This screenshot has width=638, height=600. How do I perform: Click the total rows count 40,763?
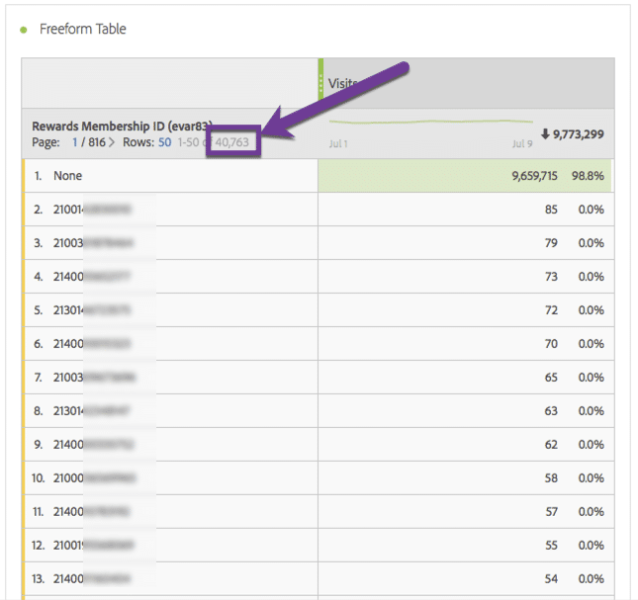coord(232,142)
